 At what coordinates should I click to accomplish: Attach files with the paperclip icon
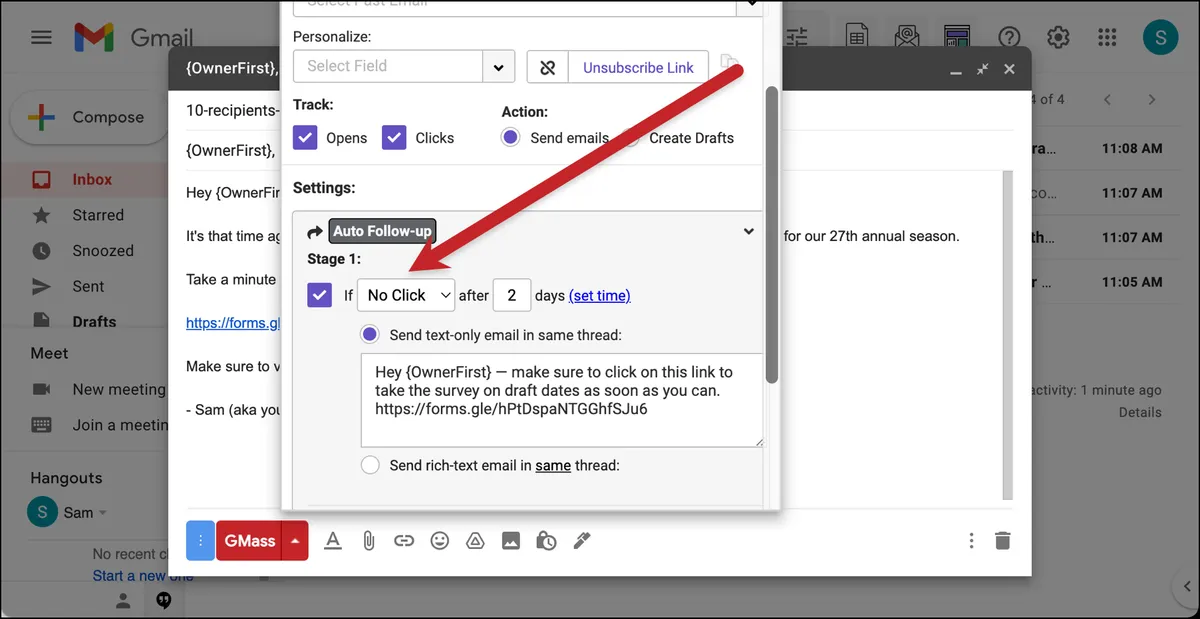pos(368,540)
